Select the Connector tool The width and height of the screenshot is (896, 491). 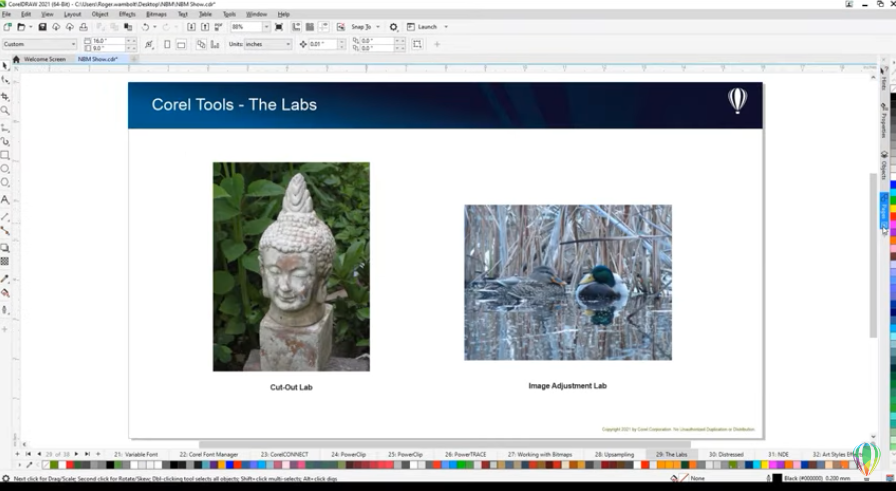5,231
